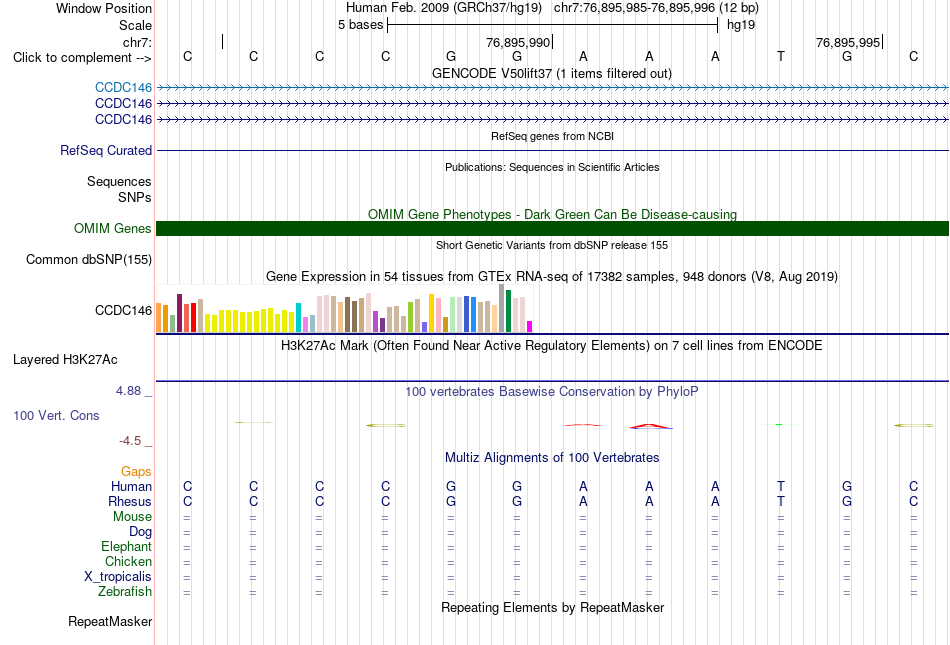Click the 'Click to complement -->' label
Image resolution: width=950 pixels, height=645 pixels.
point(82,58)
